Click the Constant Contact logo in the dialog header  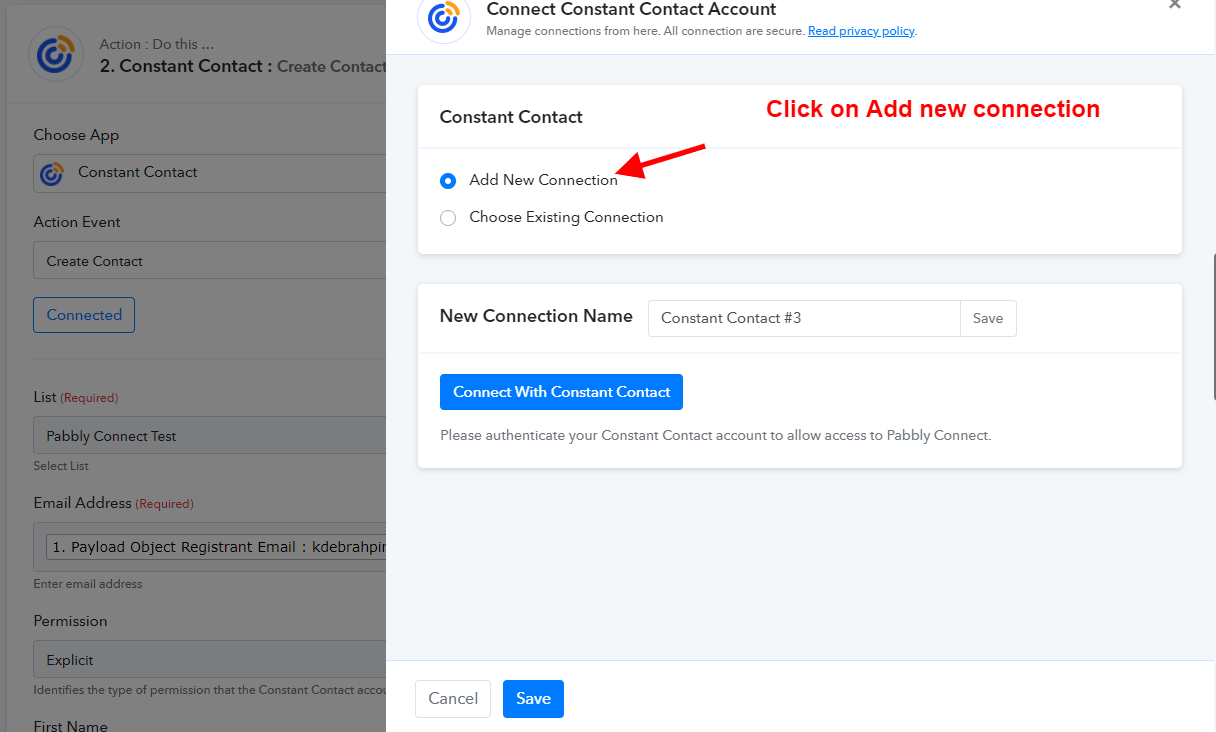click(x=444, y=17)
